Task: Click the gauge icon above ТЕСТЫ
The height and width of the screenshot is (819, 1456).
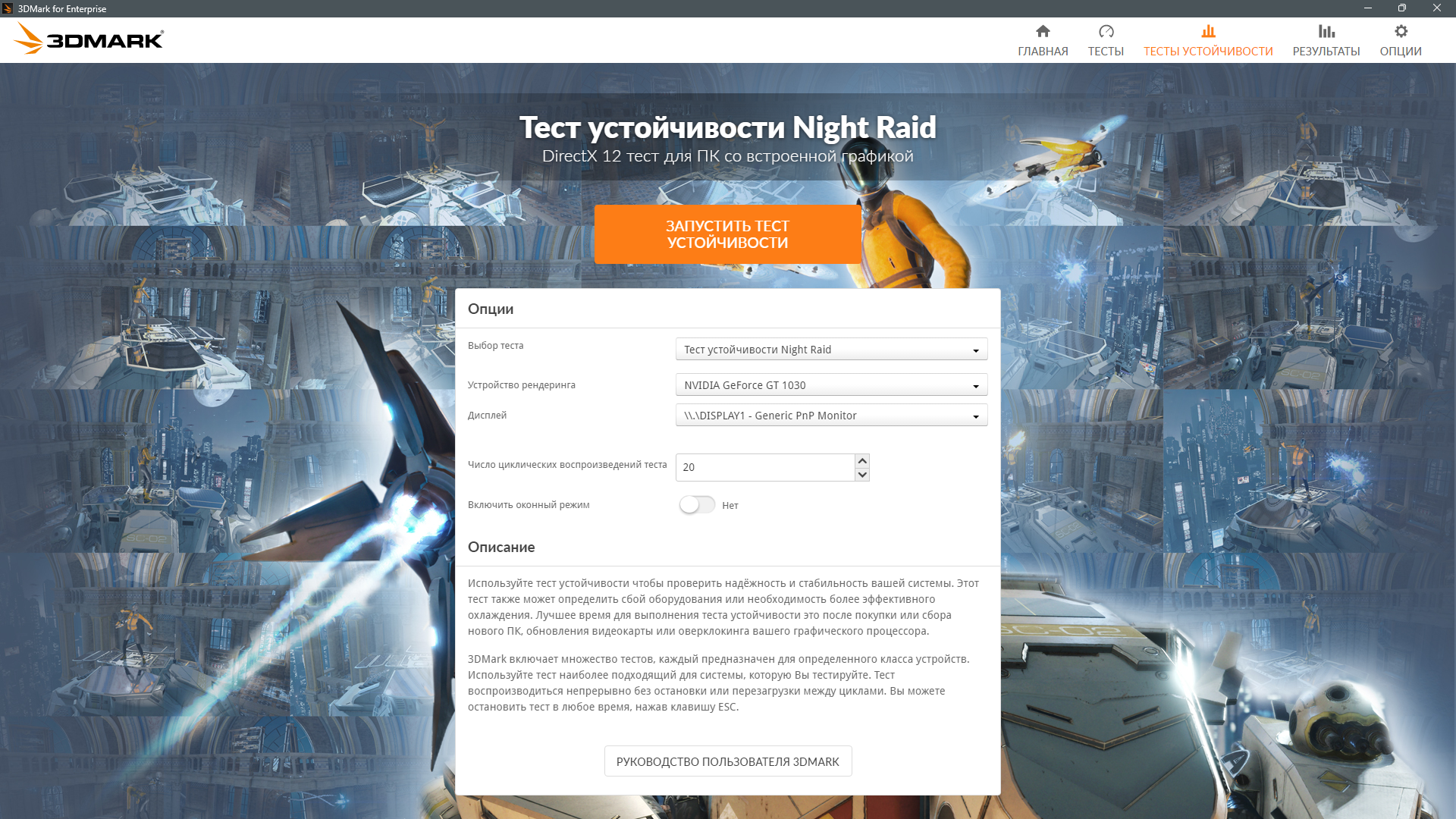Action: pyautogui.click(x=1106, y=31)
